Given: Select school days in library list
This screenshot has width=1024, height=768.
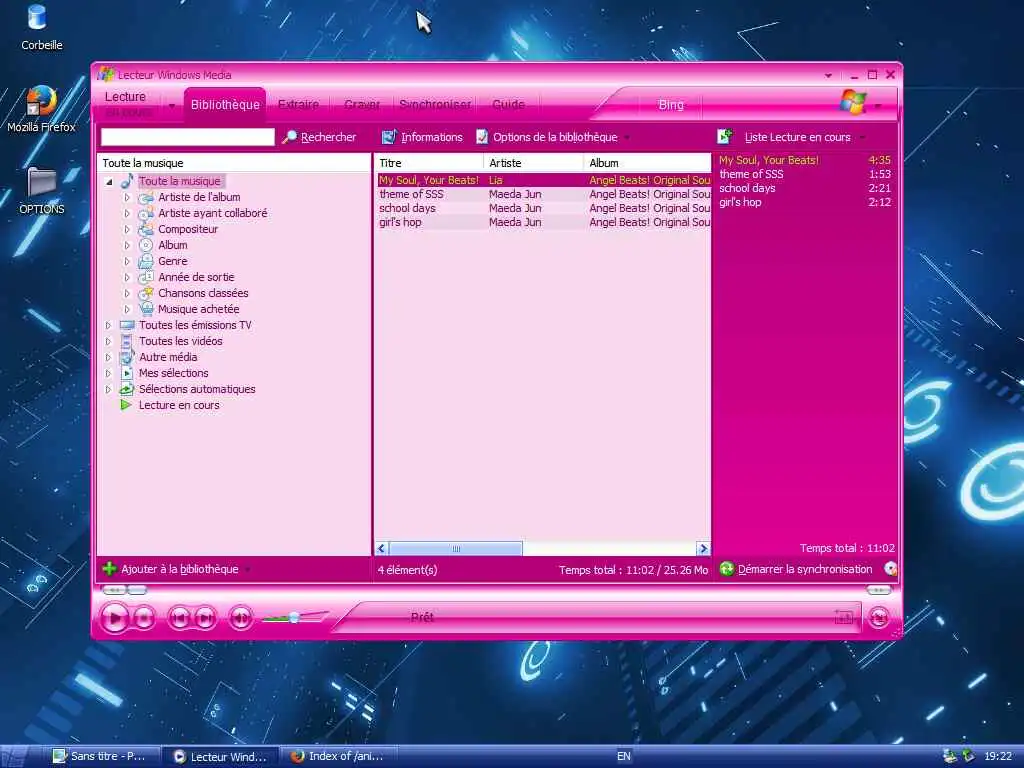Looking at the screenshot, I should (543, 208).
